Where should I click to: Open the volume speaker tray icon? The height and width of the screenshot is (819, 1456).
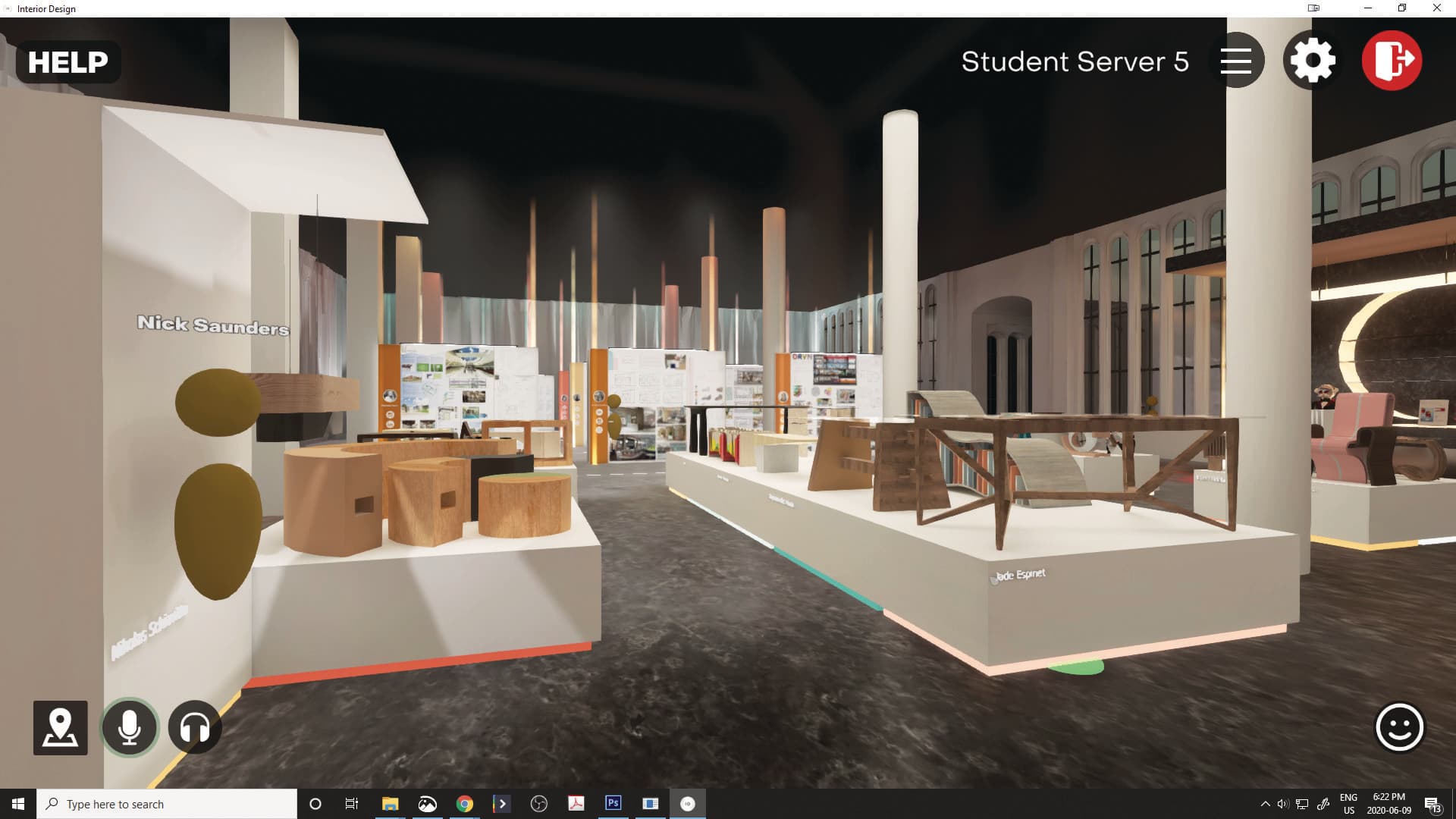coord(1283,804)
